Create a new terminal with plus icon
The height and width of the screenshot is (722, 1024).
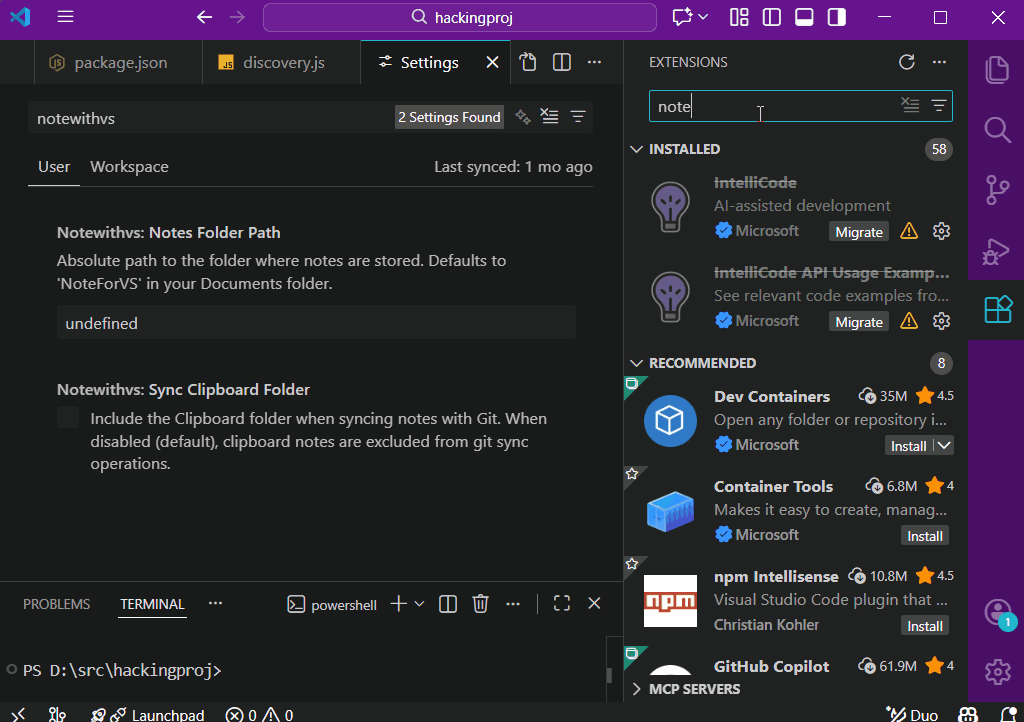[398, 604]
